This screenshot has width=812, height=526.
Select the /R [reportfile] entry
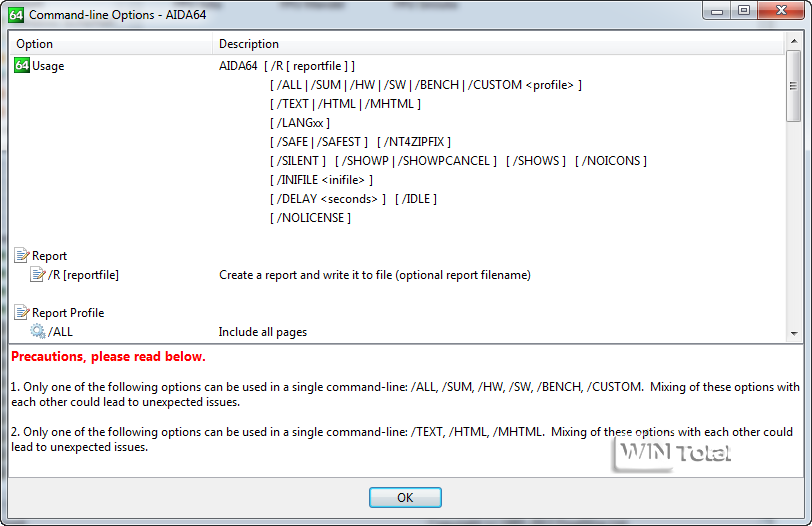(x=83, y=275)
